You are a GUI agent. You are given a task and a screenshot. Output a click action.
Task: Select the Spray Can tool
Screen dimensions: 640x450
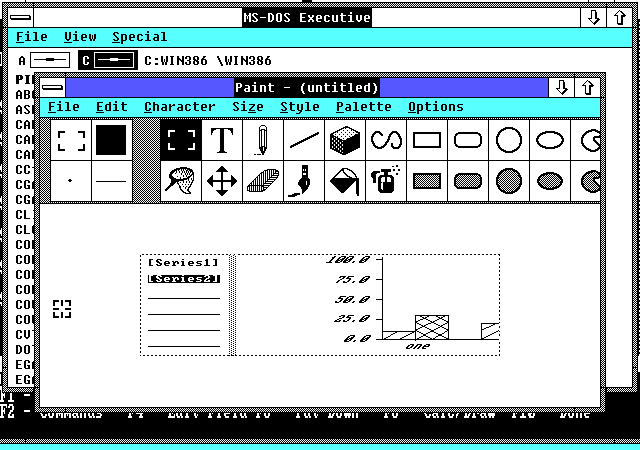tap(386, 181)
